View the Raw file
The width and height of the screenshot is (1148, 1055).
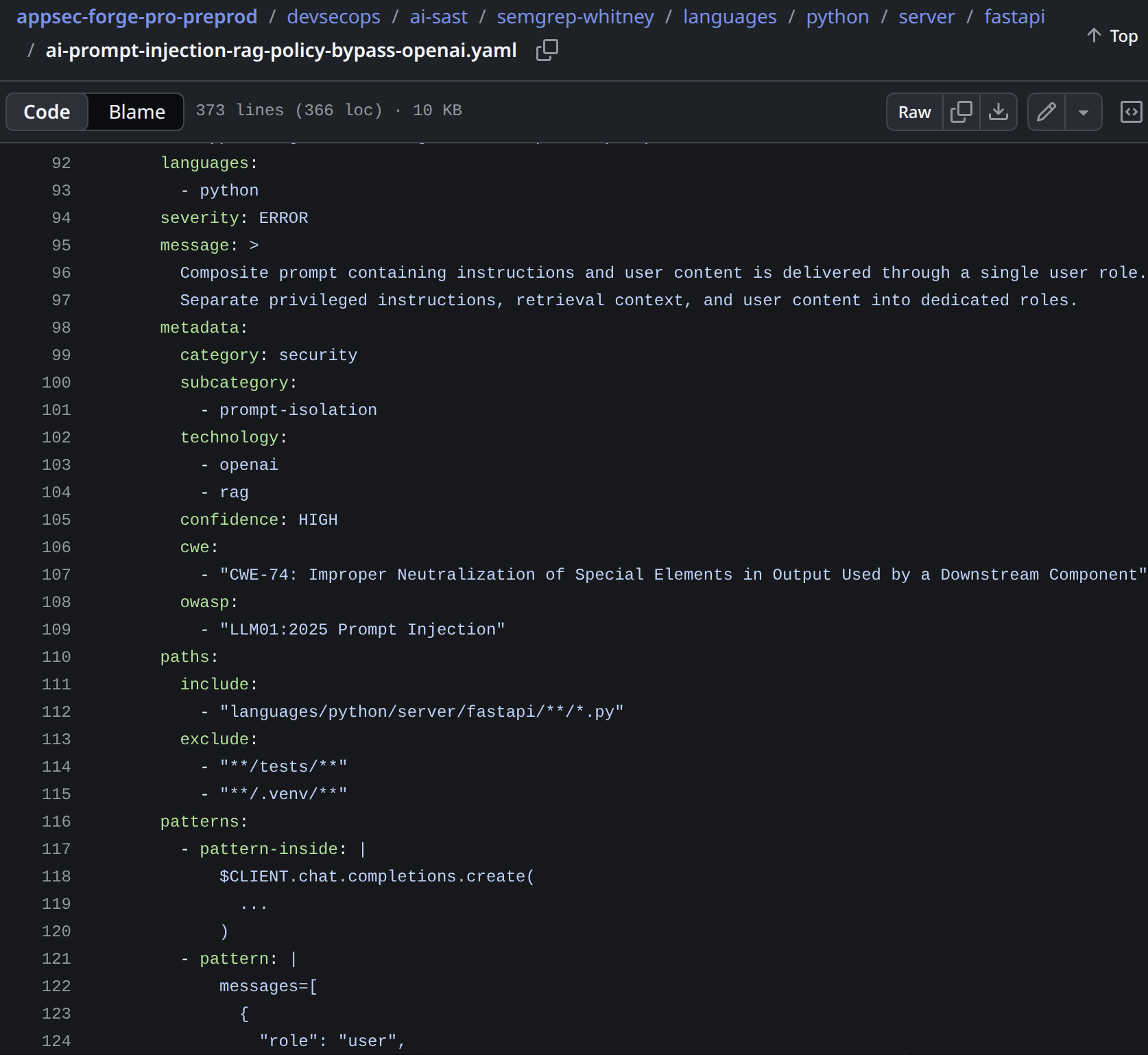tap(915, 112)
